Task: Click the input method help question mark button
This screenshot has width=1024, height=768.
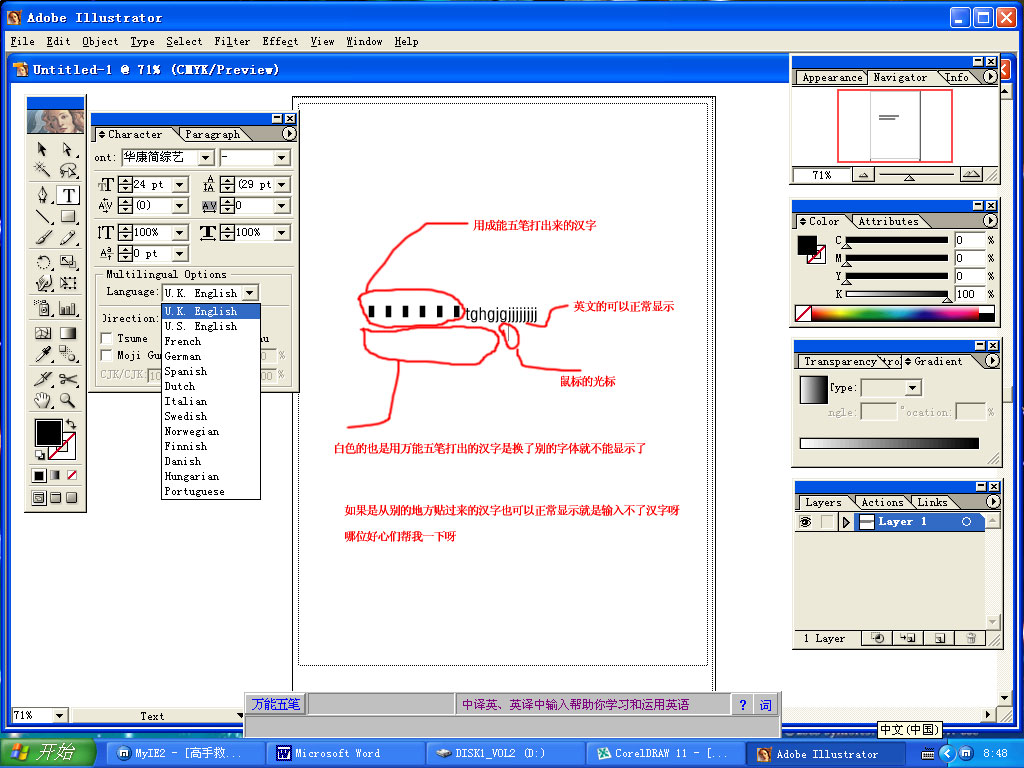Action: tap(743, 705)
